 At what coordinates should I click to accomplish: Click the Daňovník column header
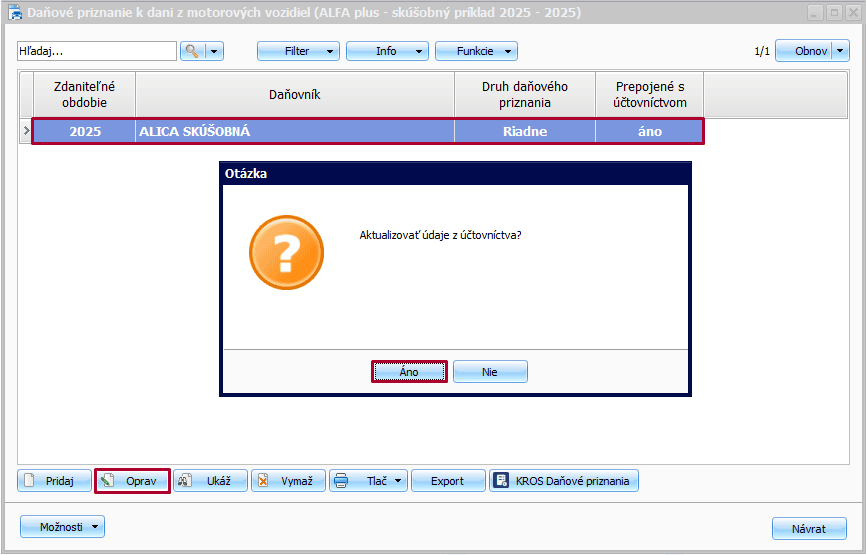point(295,95)
